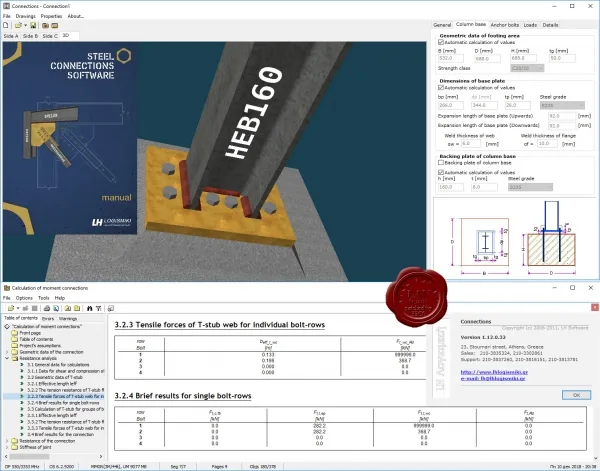Enable Backing plate of column base checkbox
Viewport: 600px width, 471px height.
tap(441, 163)
